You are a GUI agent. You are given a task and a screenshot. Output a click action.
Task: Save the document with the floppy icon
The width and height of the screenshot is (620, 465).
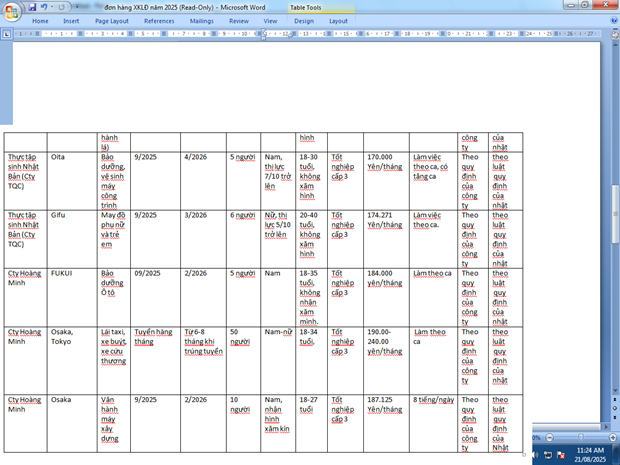coord(32,7)
